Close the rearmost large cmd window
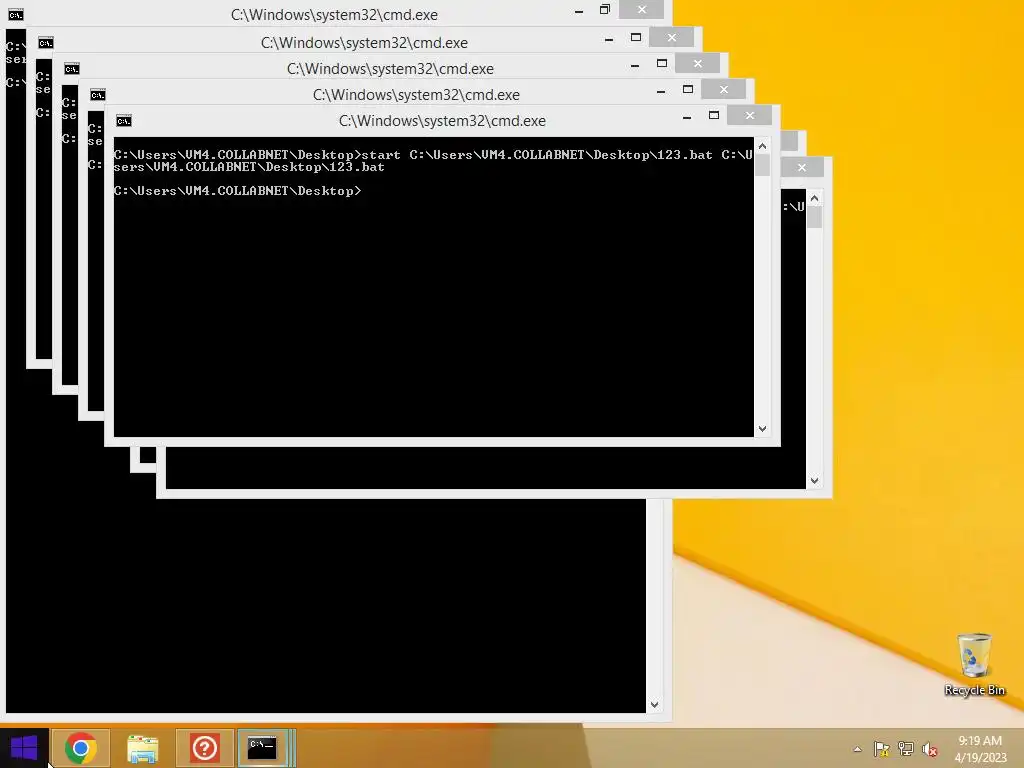Screen dimensions: 1024x768 [x=641, y=9]
